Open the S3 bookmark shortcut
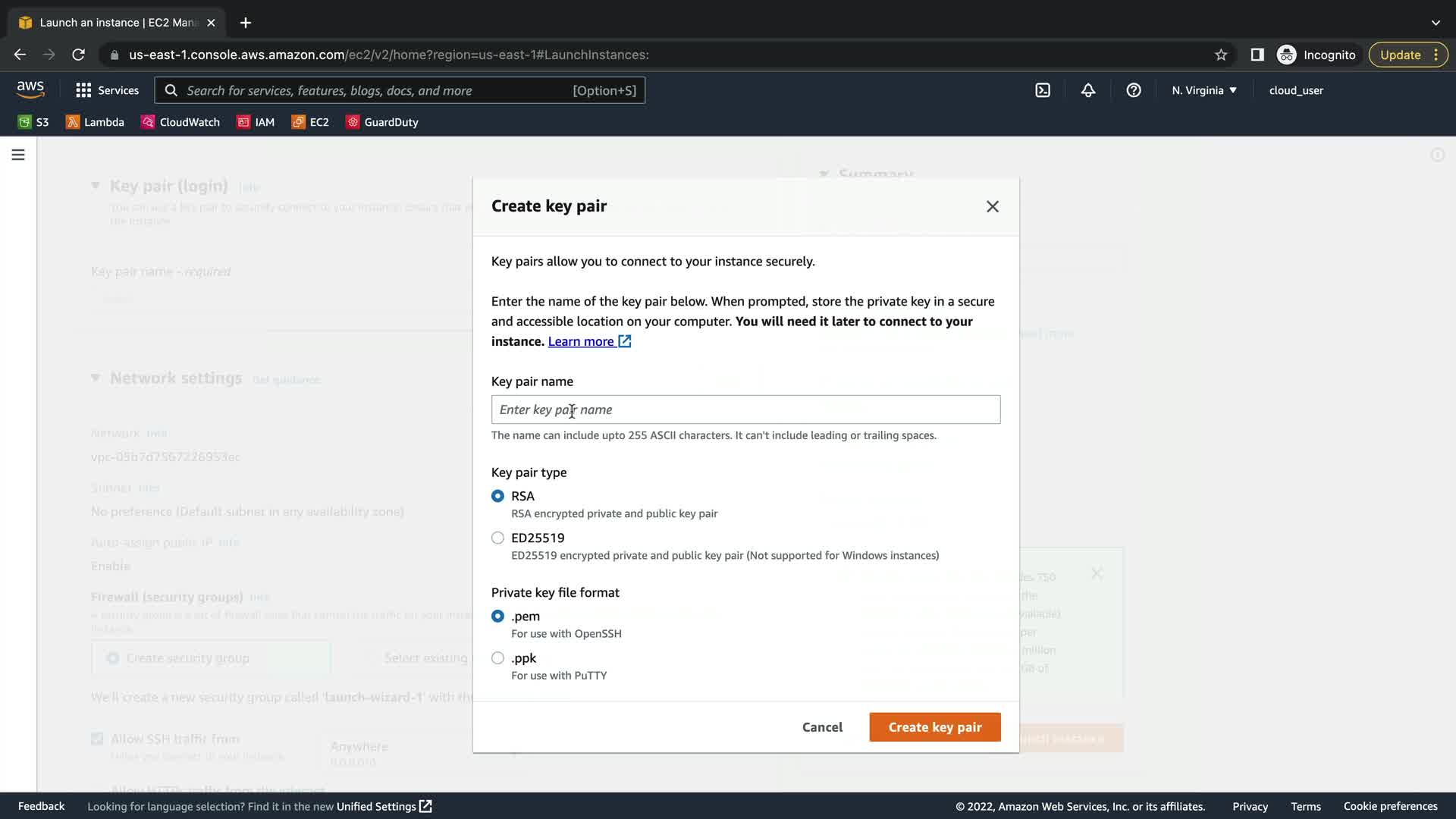This screenshot has width=1456, height=819. [x=33, y=122]
